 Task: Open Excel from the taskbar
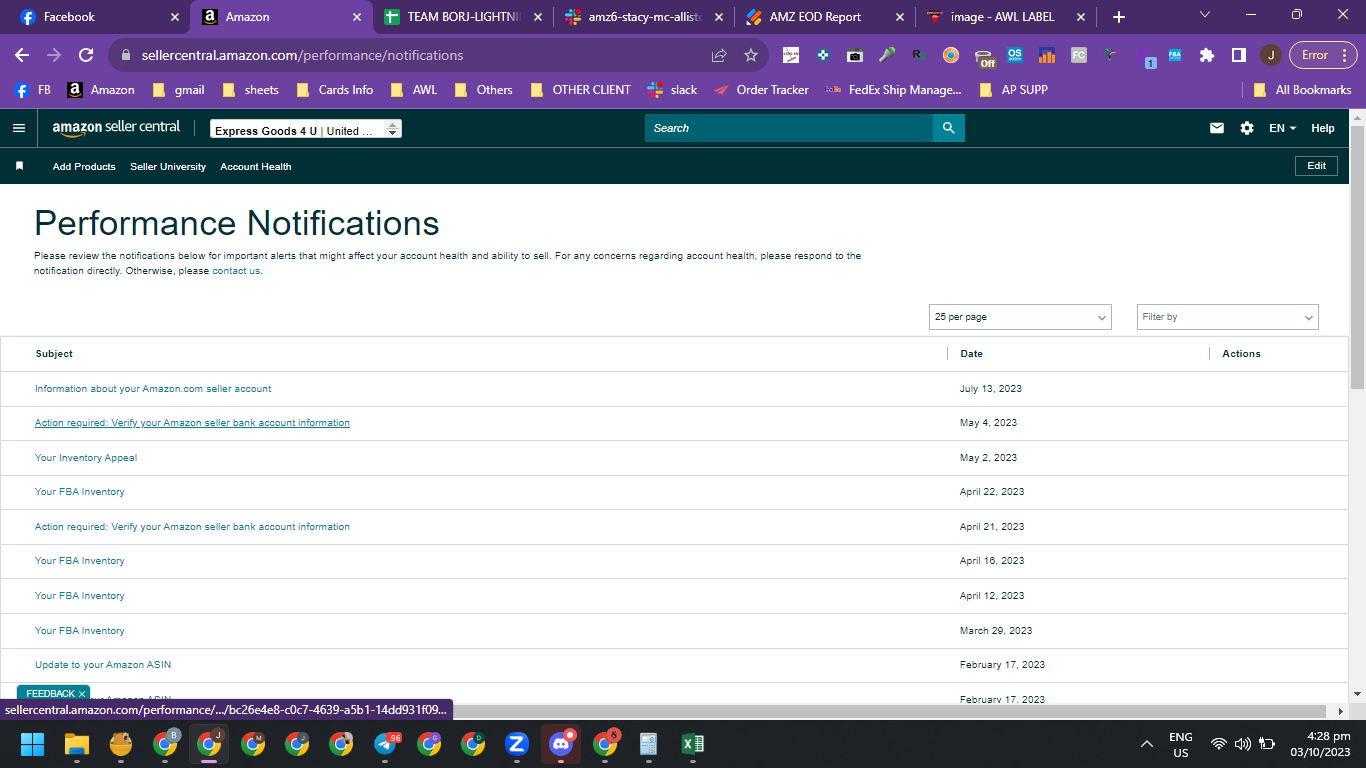692,744
